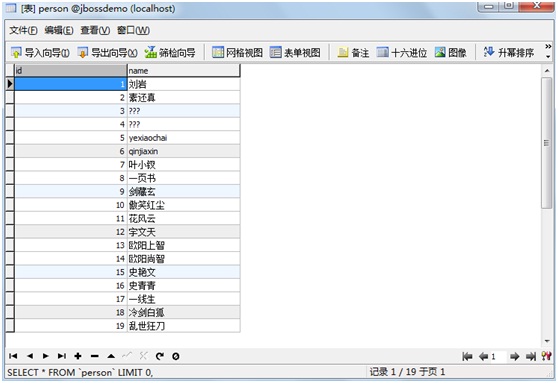Open the 查看(V) menu
The width and height of the screenshot is (558, 383).
(x=95, y=30)
